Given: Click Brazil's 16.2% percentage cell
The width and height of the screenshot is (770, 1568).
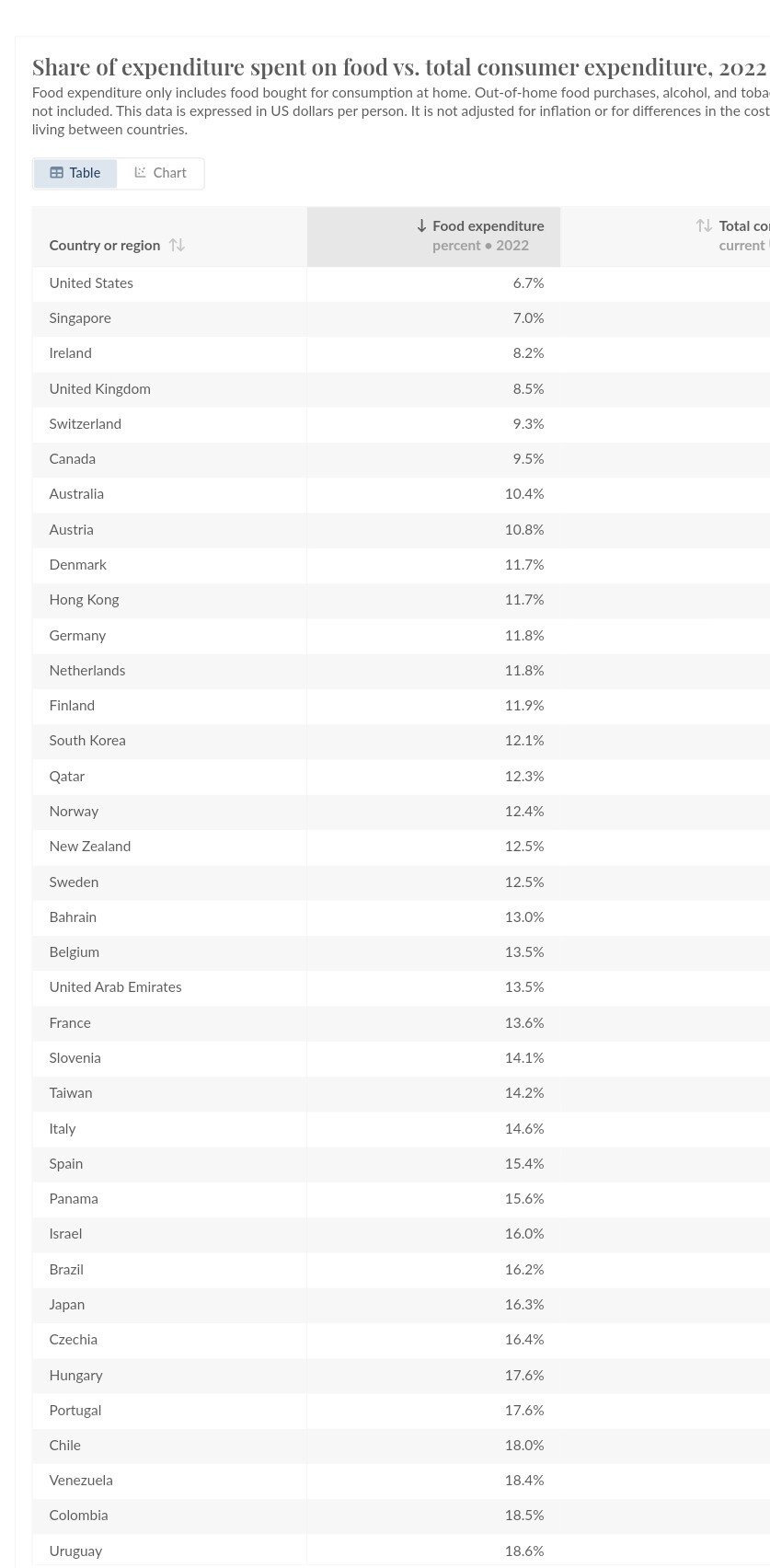Looking at the screenshot, I should pyautogui.click(x=524, y=1270).
